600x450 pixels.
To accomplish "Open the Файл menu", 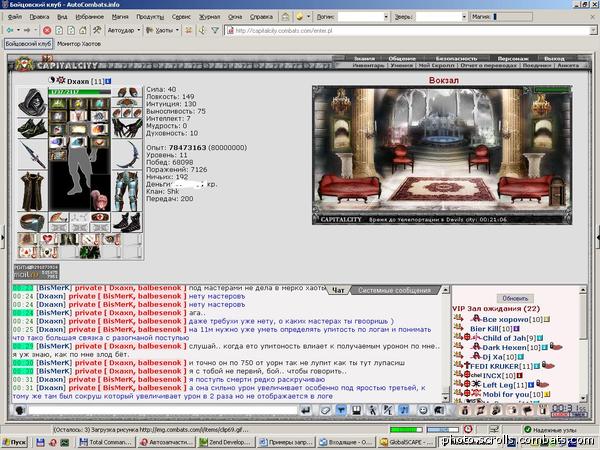I will [15, 17].
